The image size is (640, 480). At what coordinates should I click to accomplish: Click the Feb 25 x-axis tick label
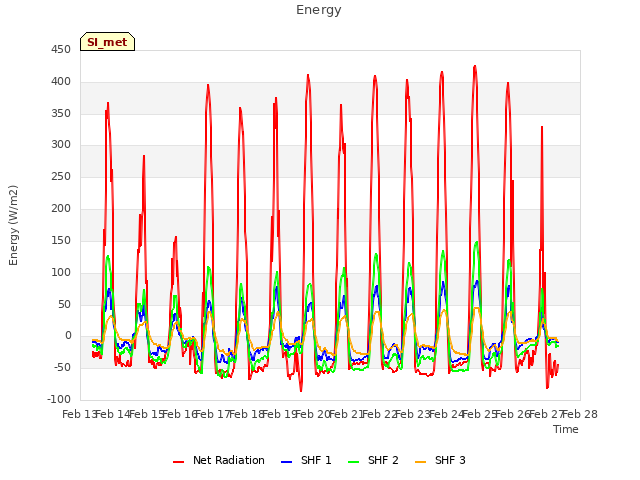480,414
